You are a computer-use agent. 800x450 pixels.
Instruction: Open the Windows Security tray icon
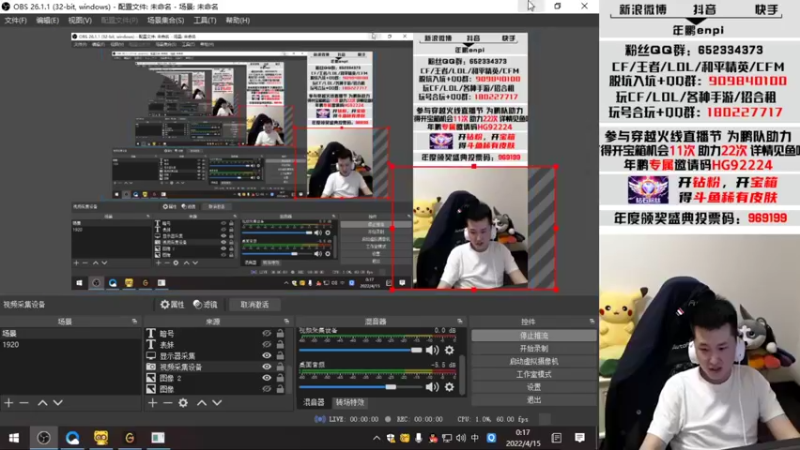point(391,438)
